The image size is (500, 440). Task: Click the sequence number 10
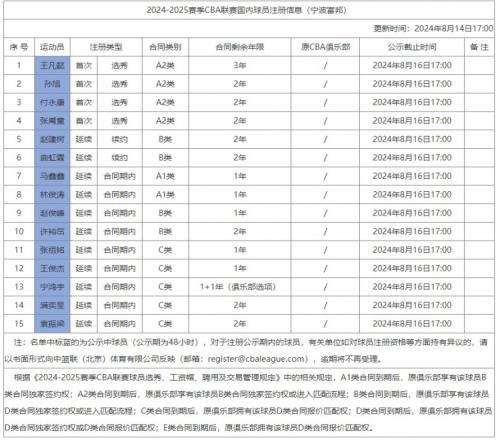coord(19,231)
